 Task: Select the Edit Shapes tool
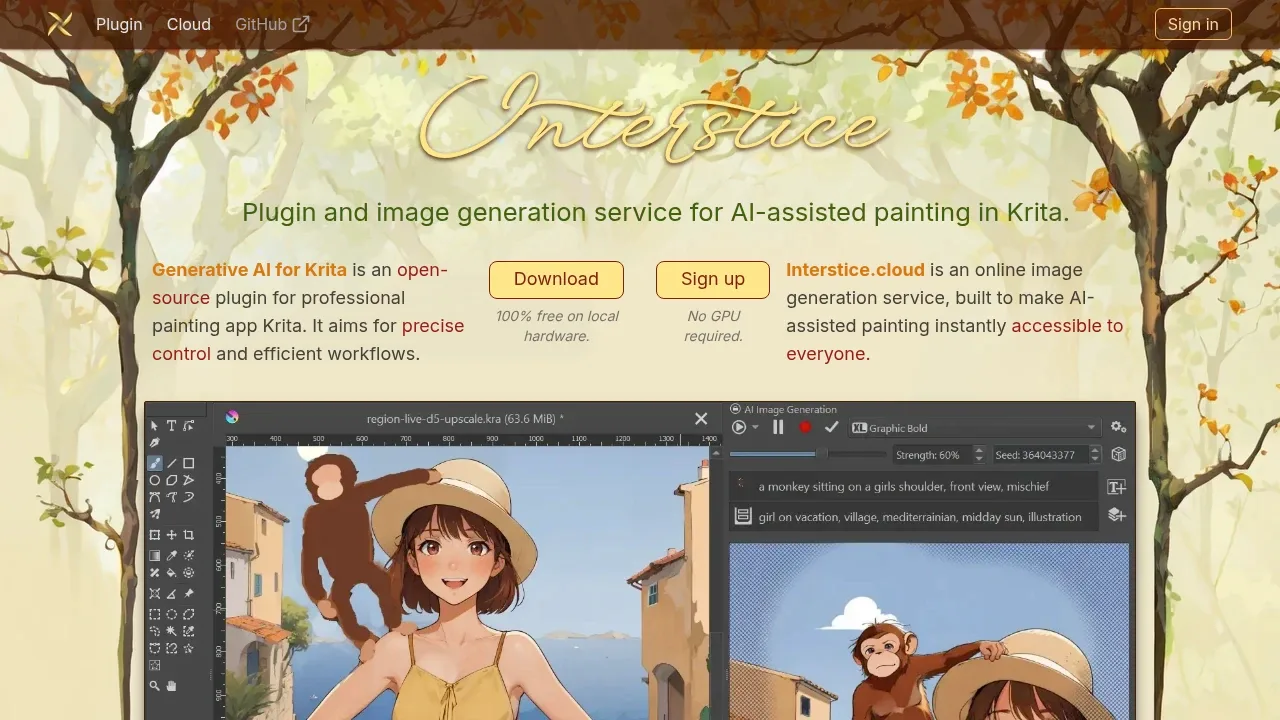coord(188,426)
